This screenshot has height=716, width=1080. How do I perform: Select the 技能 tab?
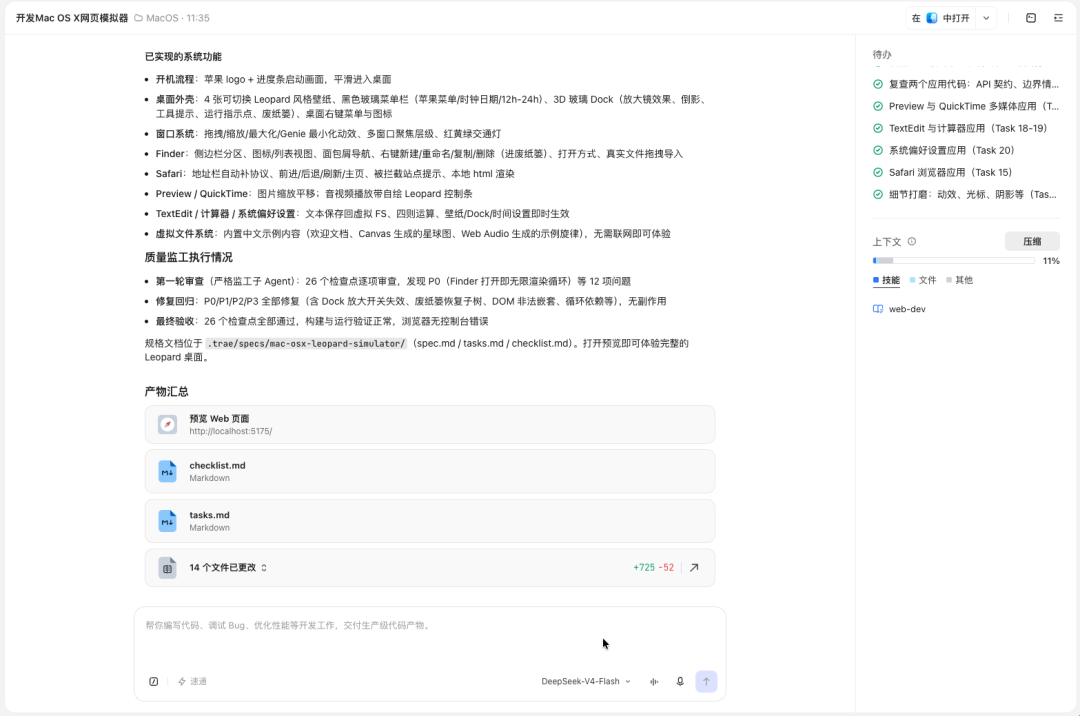click(886, 280)
